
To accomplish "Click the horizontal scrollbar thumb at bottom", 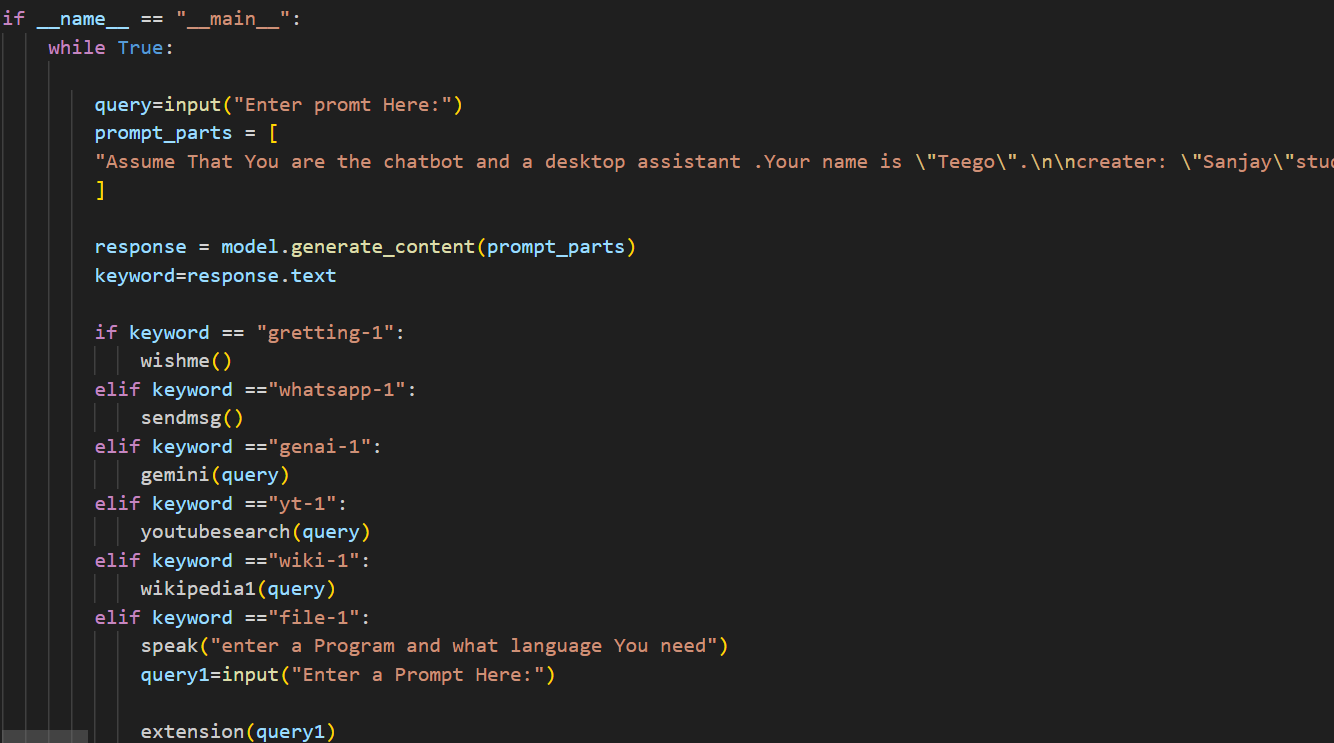I will (x=44, y=737).
